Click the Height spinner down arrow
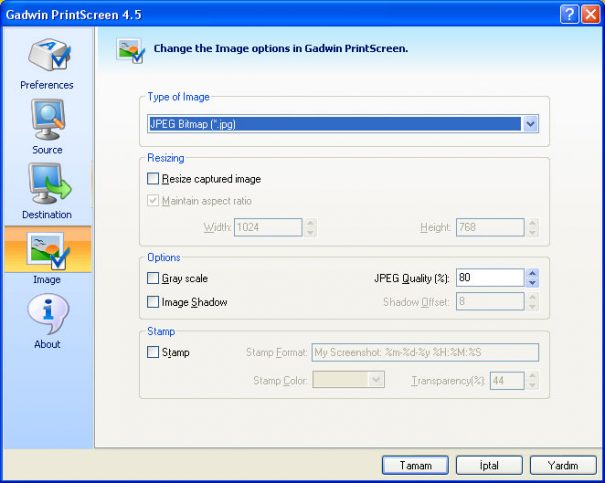This screenshot has height=483, width=605. point(532,232)
